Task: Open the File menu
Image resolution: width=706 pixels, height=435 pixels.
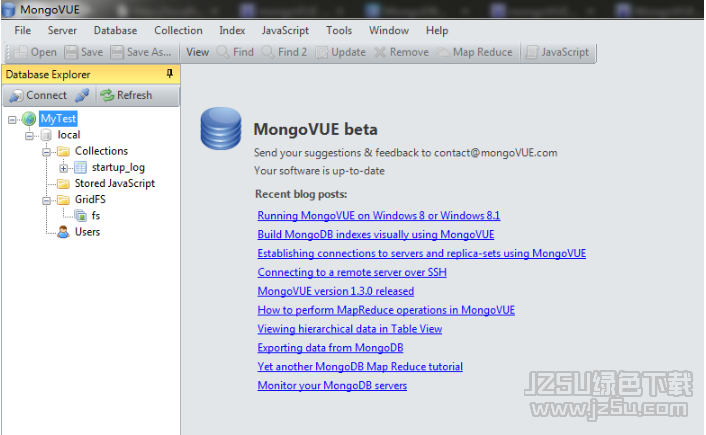Action: point(23,31)
